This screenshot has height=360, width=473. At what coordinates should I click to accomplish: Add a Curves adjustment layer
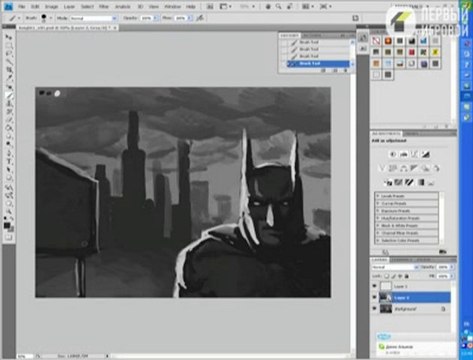click(x=414, y=154)
